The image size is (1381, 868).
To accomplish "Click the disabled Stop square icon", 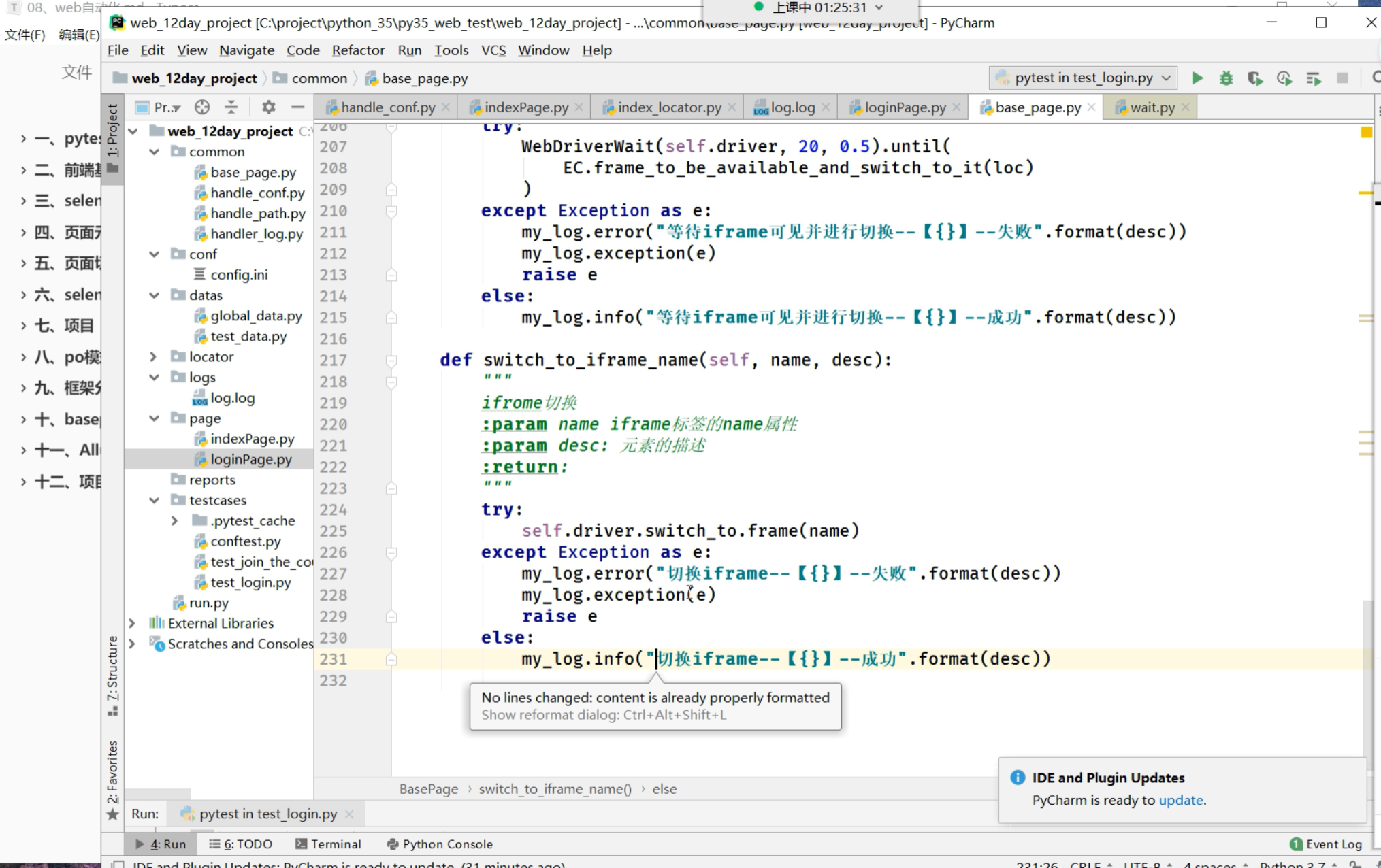I will pyautogui.click(x=1342, y=78).
